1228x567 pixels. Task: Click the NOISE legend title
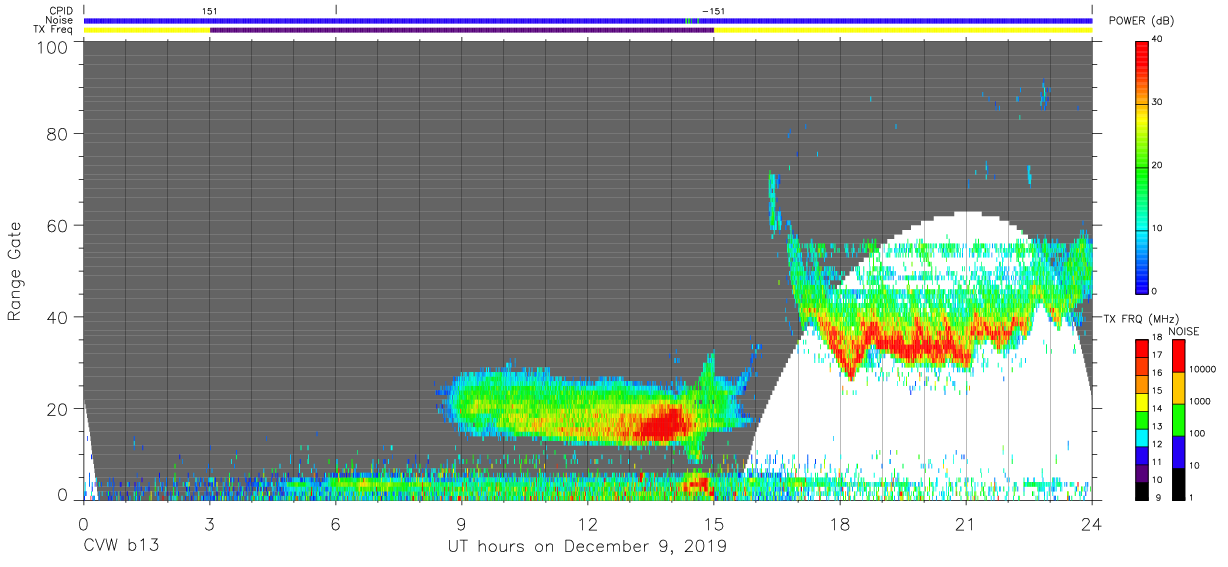click(1185, 331)
